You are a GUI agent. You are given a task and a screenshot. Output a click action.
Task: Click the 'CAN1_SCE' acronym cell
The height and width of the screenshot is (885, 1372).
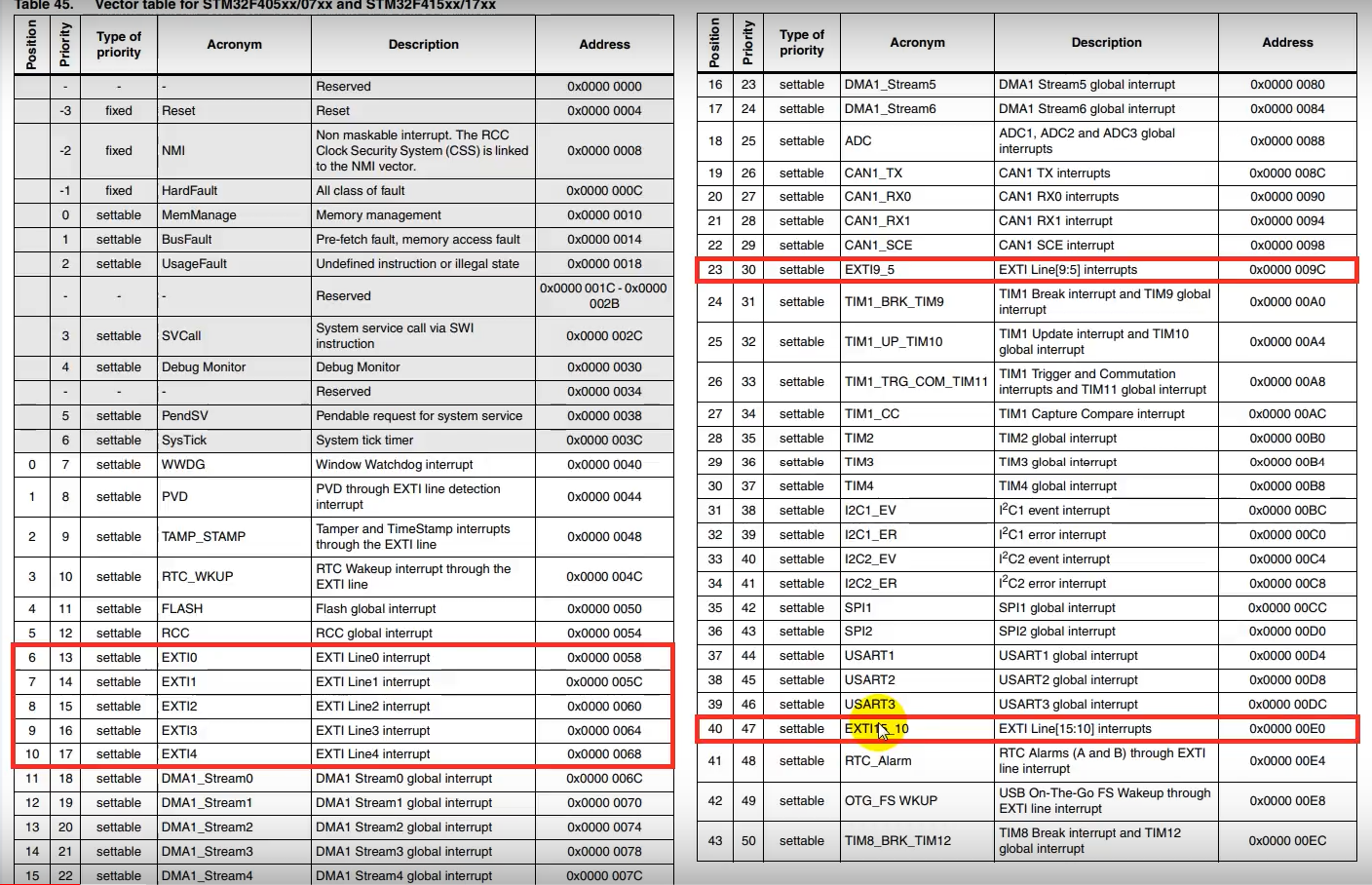coord(917,245)
